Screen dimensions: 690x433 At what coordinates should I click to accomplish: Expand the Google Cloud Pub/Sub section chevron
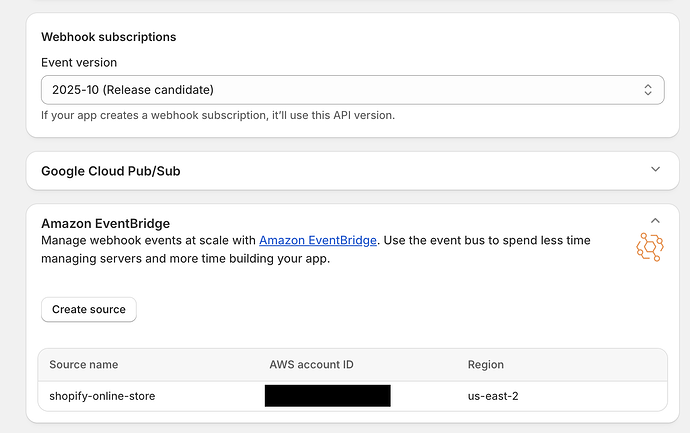point(655,170)
